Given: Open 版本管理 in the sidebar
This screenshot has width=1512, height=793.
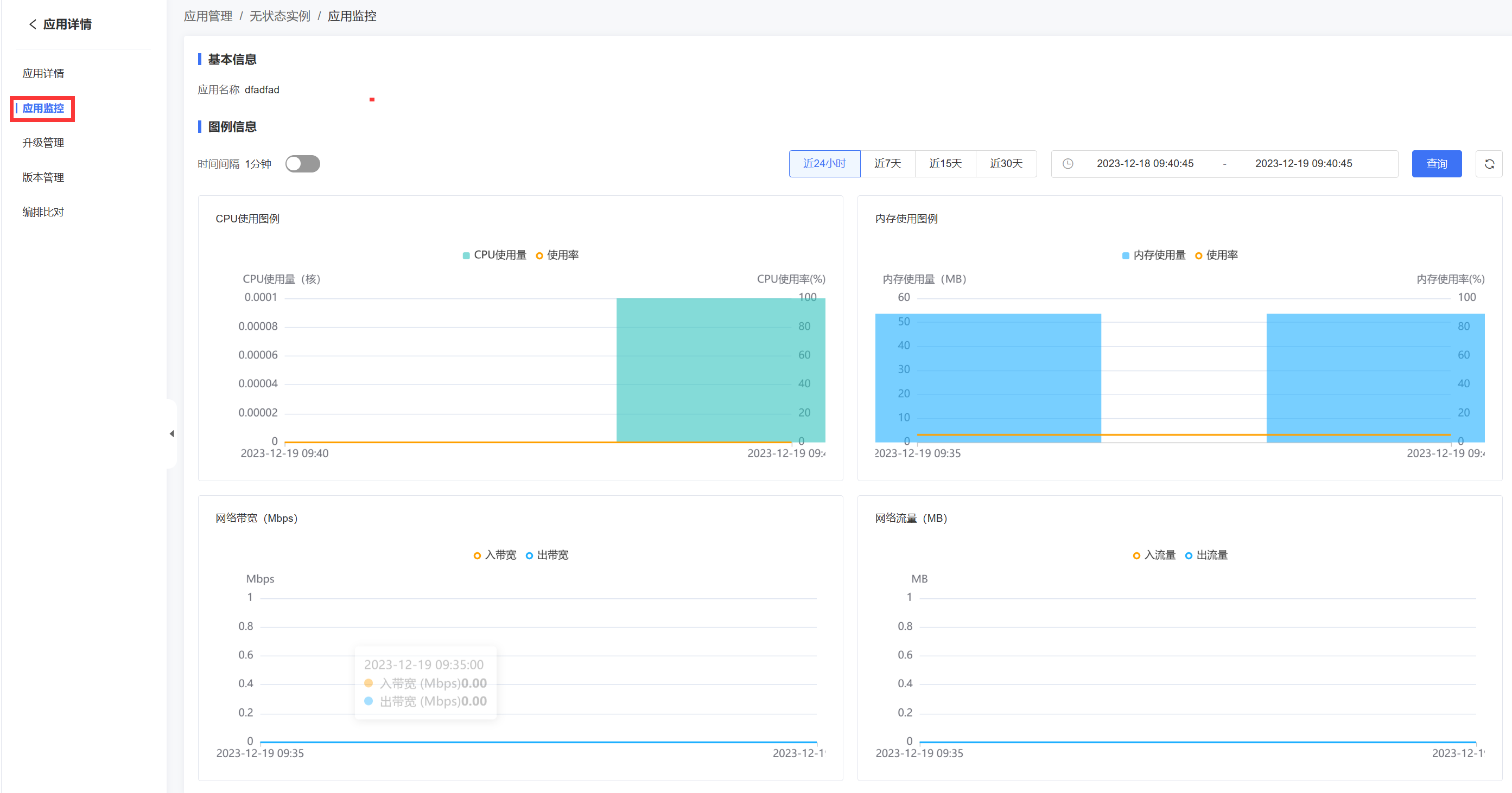Looking at the screenshot, I should (x=43, y=177).
